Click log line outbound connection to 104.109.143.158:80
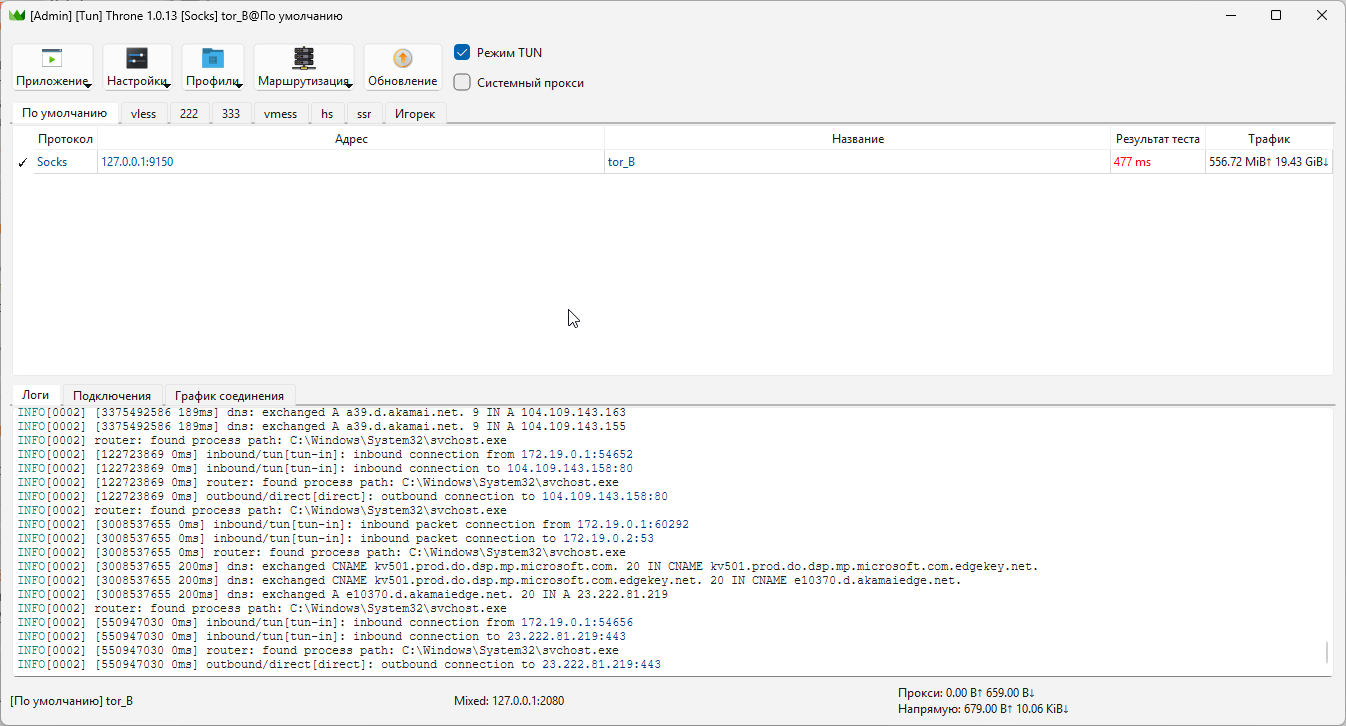The height and width of the screenshot is (726, 1346). pyautogui.click(x=342, y=496)
